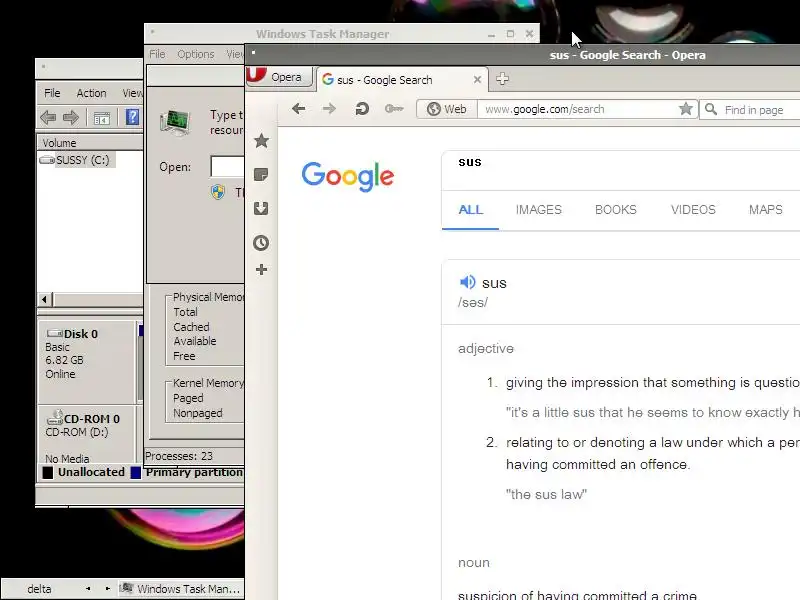Click the console tree icon in Disk Management
Screen dimensions: 800x600
102,118
